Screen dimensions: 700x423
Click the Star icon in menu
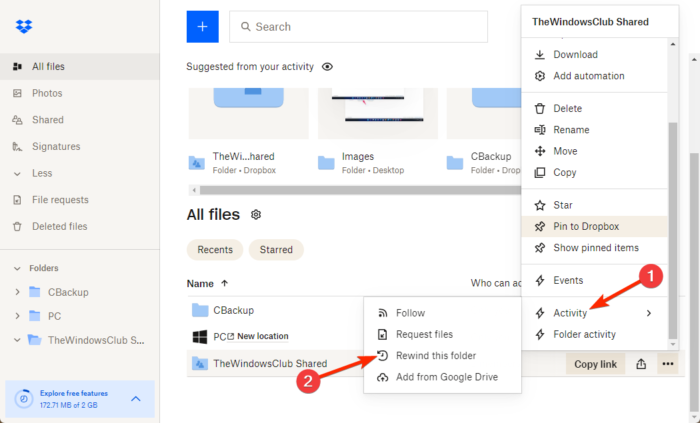[x=540, y=205]
